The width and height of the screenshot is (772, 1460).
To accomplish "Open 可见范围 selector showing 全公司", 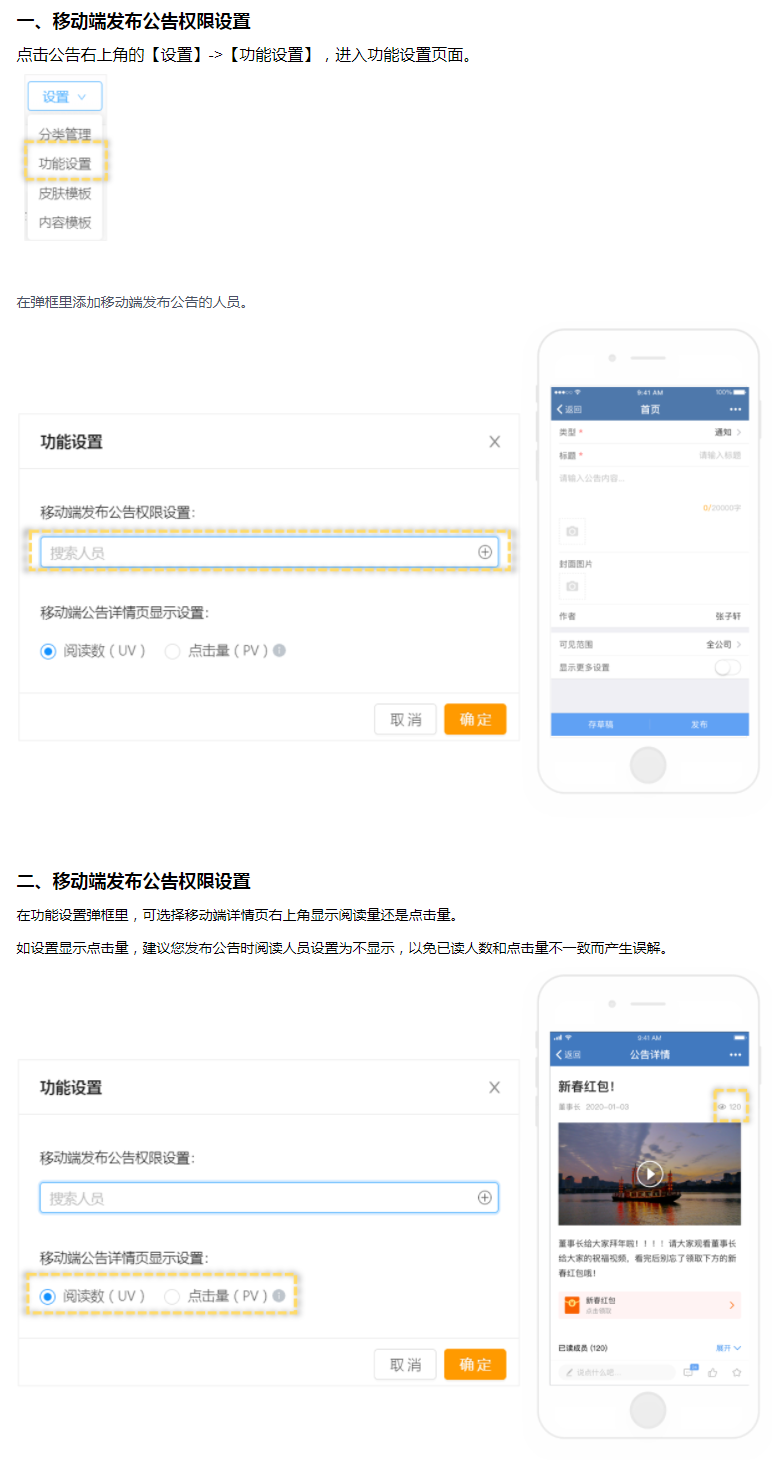I will pyautogui.click(x=650, y=645).
